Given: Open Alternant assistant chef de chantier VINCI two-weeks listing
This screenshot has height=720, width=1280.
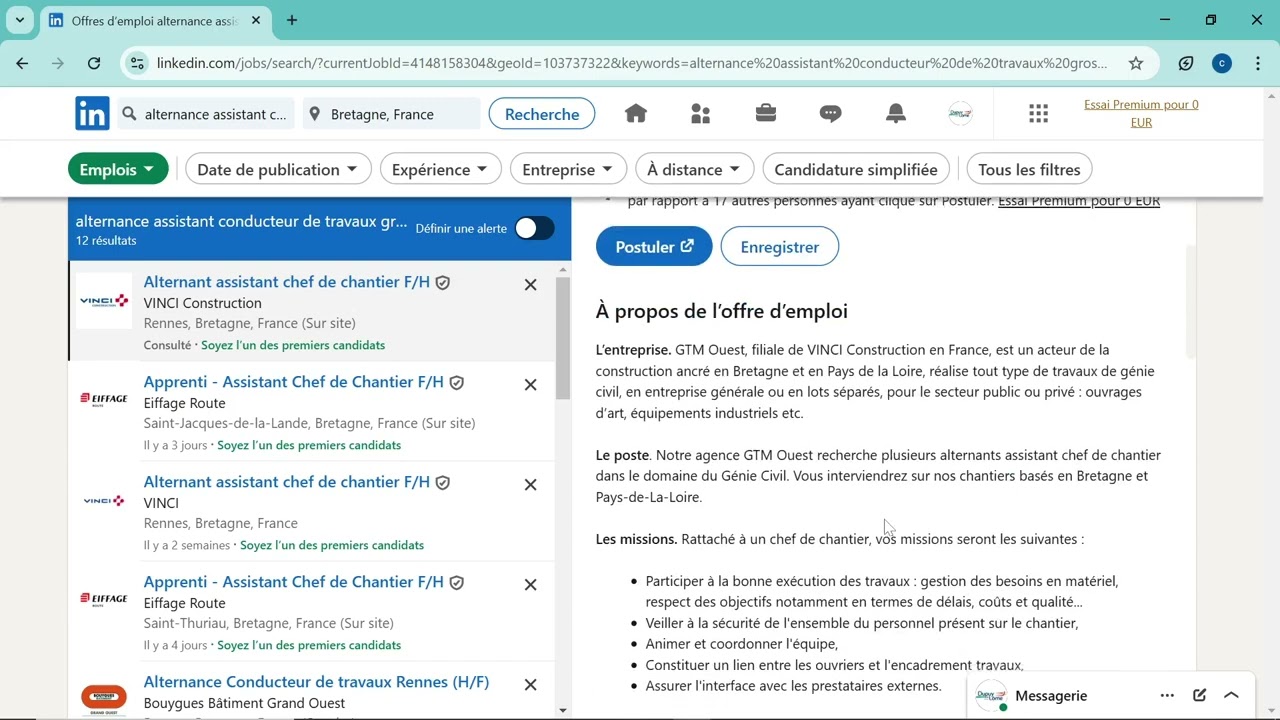Looking at the screenshot, I should pyautogui.click(x=287, y=482).
